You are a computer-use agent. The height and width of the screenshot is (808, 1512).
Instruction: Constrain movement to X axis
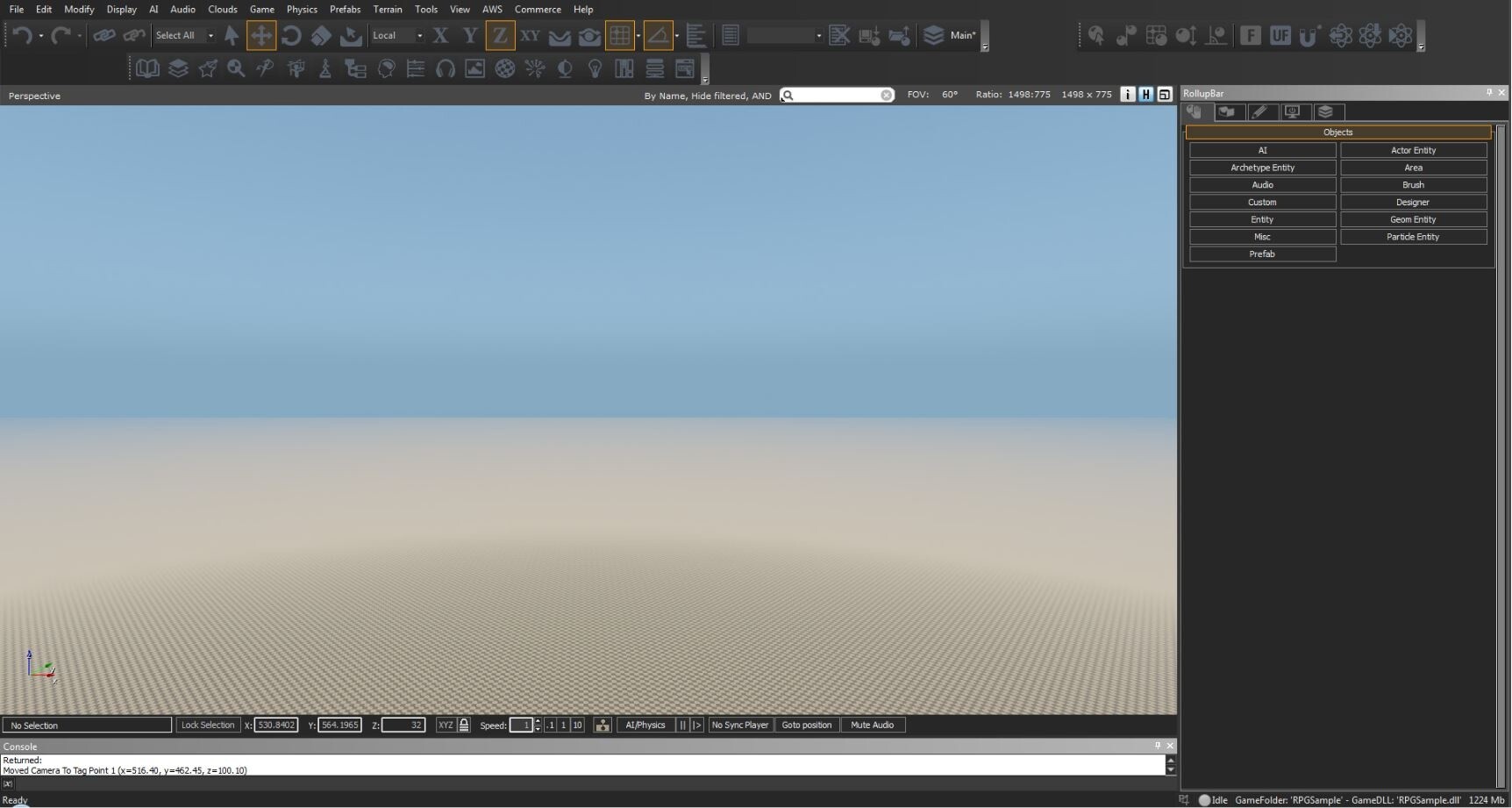(440, 35)
